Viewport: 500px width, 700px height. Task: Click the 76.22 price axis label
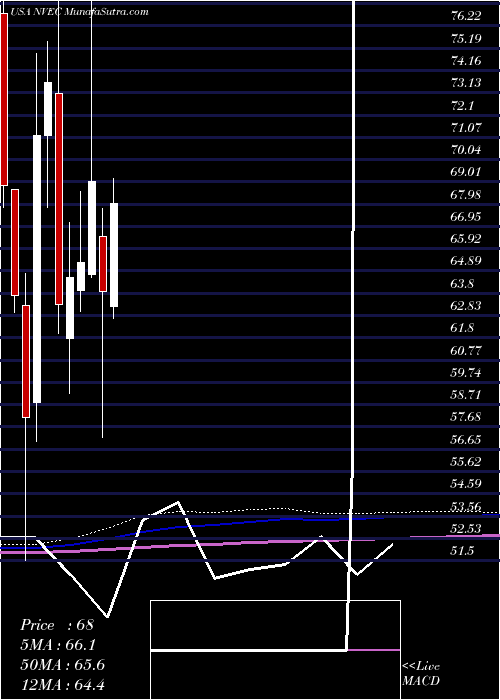(x=466, y=16)
